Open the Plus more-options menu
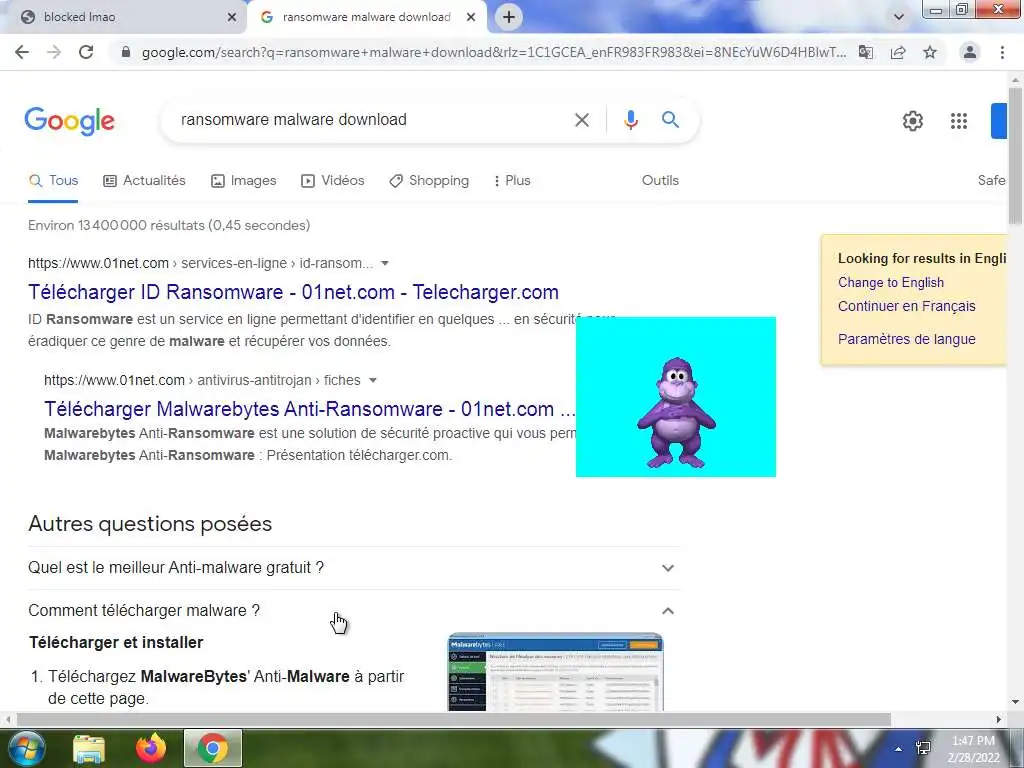This screenshot has height=768, width=1024. coord(512,181)
